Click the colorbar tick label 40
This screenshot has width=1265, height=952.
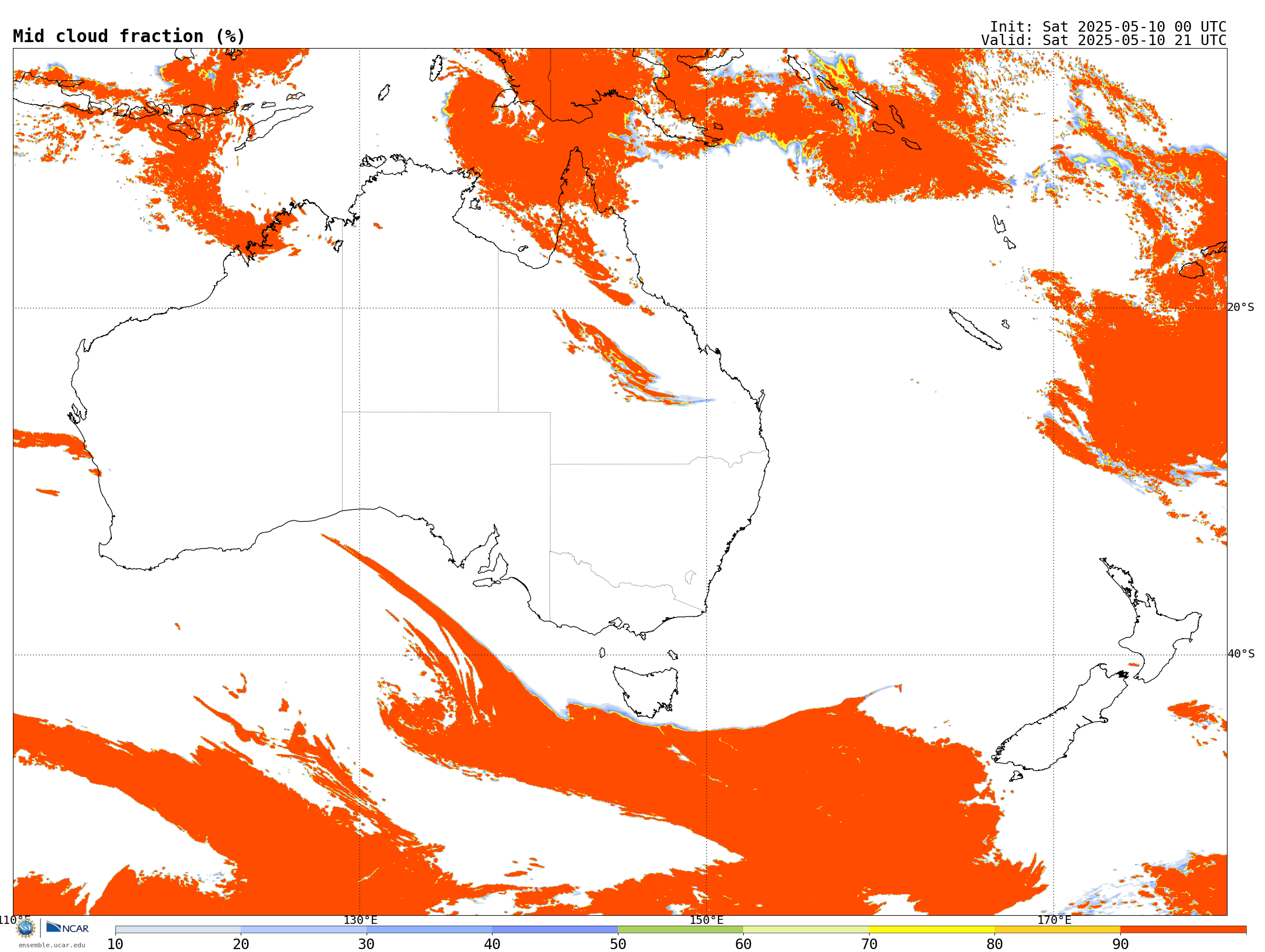492,944
